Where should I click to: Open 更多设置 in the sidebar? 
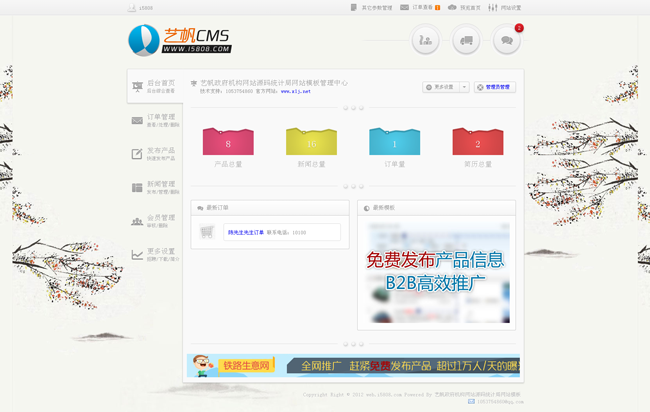coord(155,254)
